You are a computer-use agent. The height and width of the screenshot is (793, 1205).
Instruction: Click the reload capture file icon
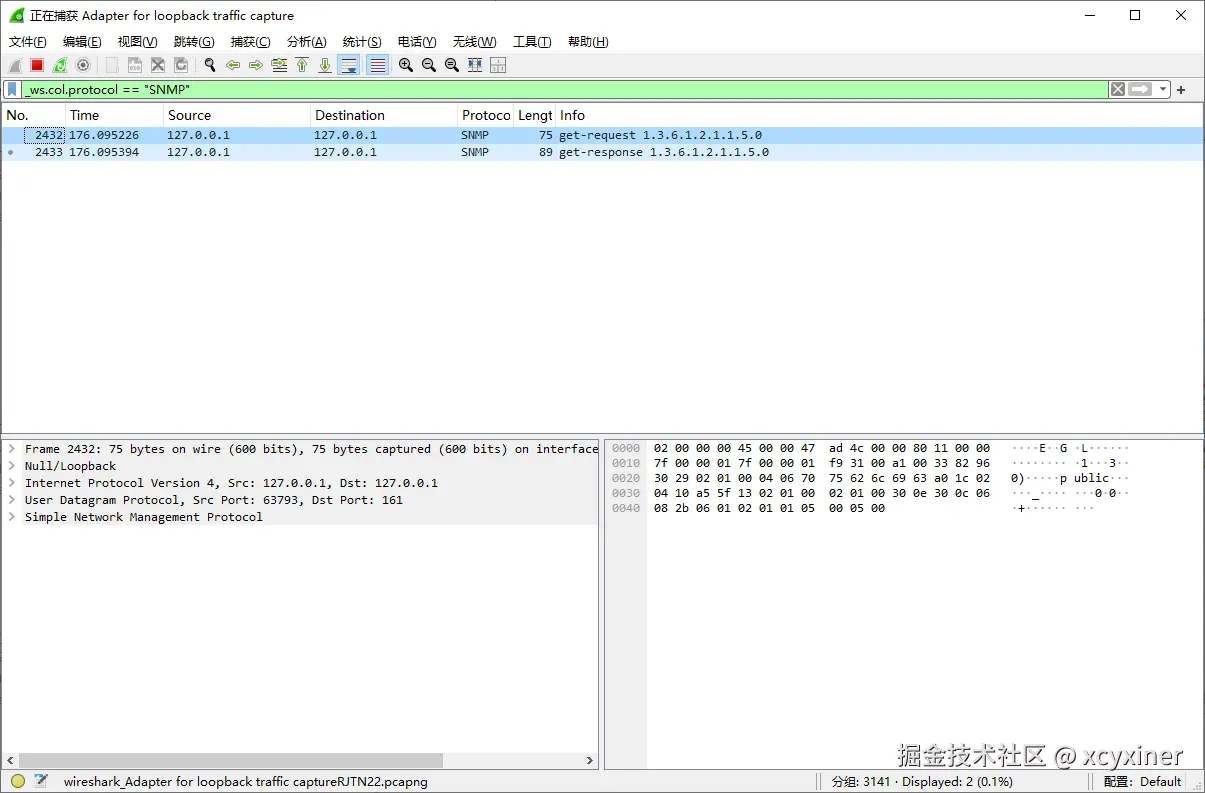tap(181, 65)
